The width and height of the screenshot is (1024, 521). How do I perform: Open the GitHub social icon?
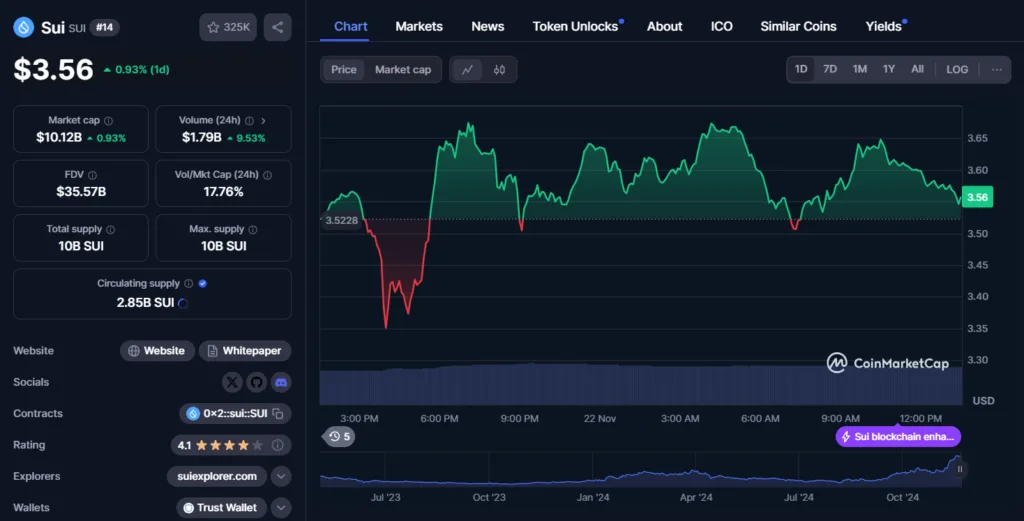click(257, 382)
